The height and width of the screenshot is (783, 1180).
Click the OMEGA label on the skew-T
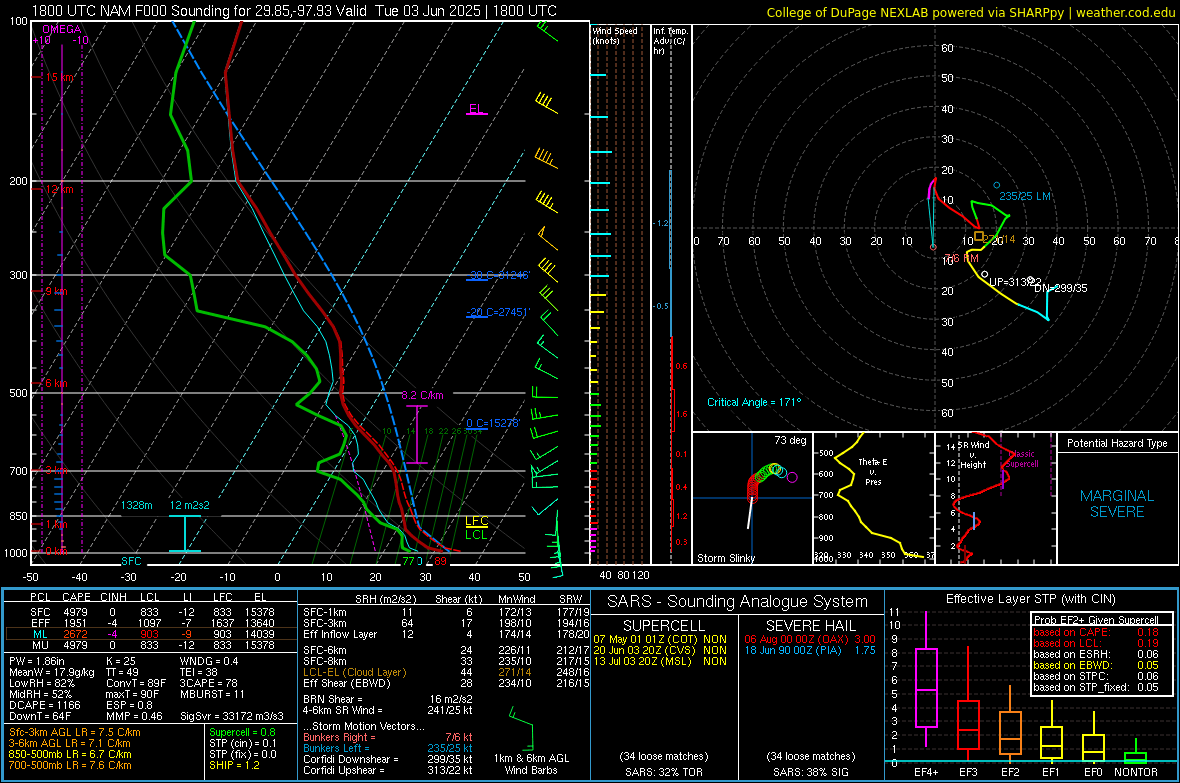[62, 29]
